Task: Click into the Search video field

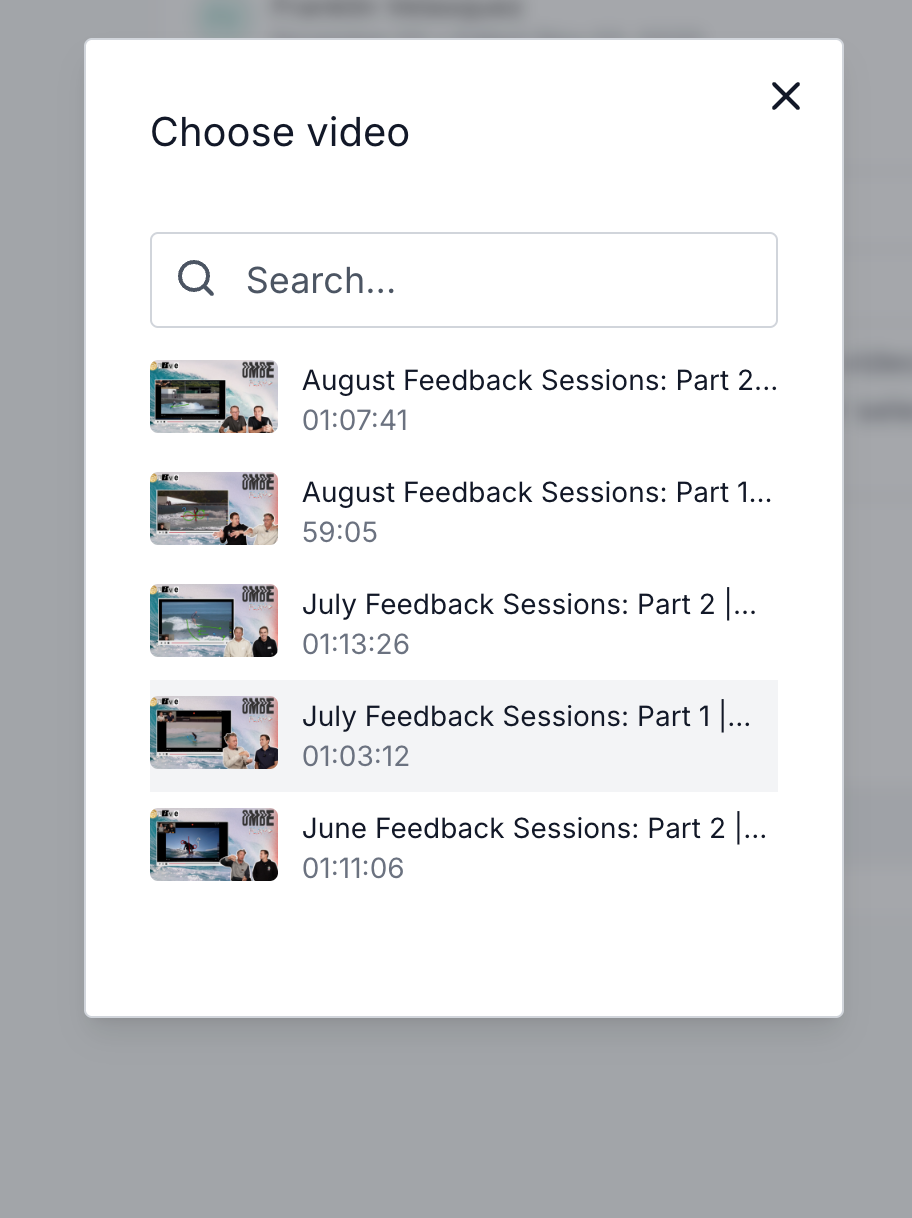Action: [500, 280]
